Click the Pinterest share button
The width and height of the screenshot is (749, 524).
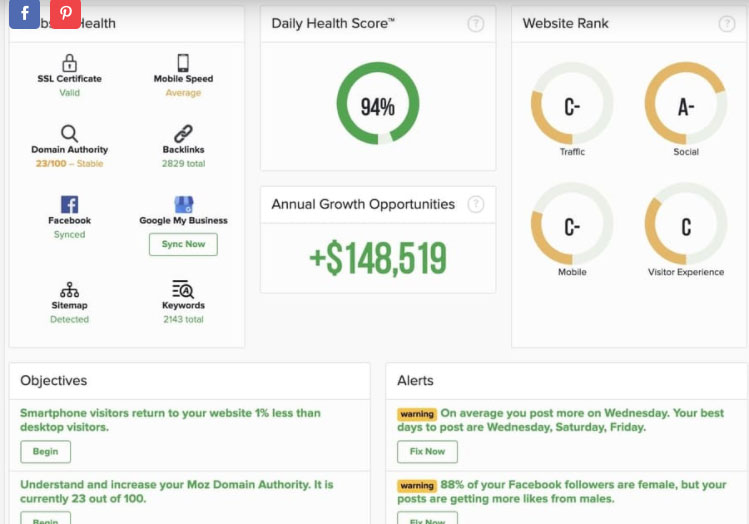(65, 14)
